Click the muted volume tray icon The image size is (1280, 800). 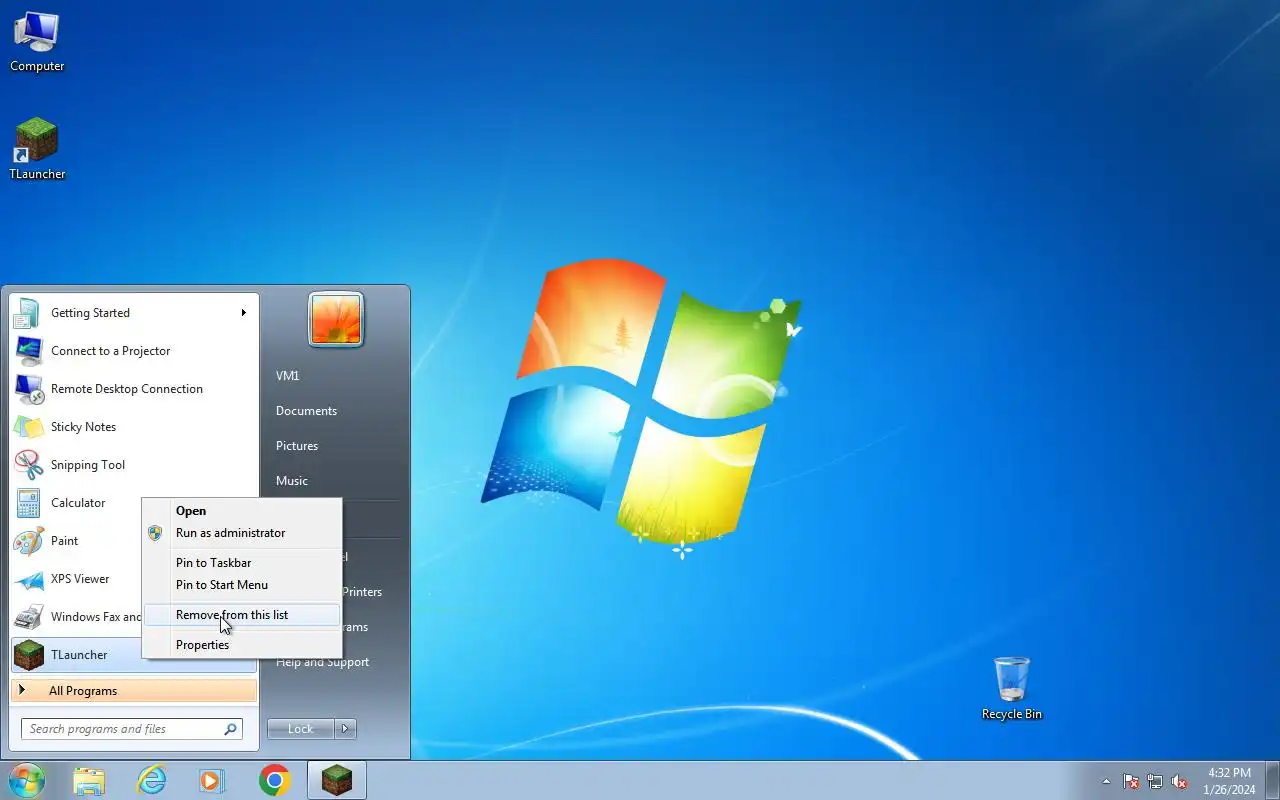point(1180,782)
